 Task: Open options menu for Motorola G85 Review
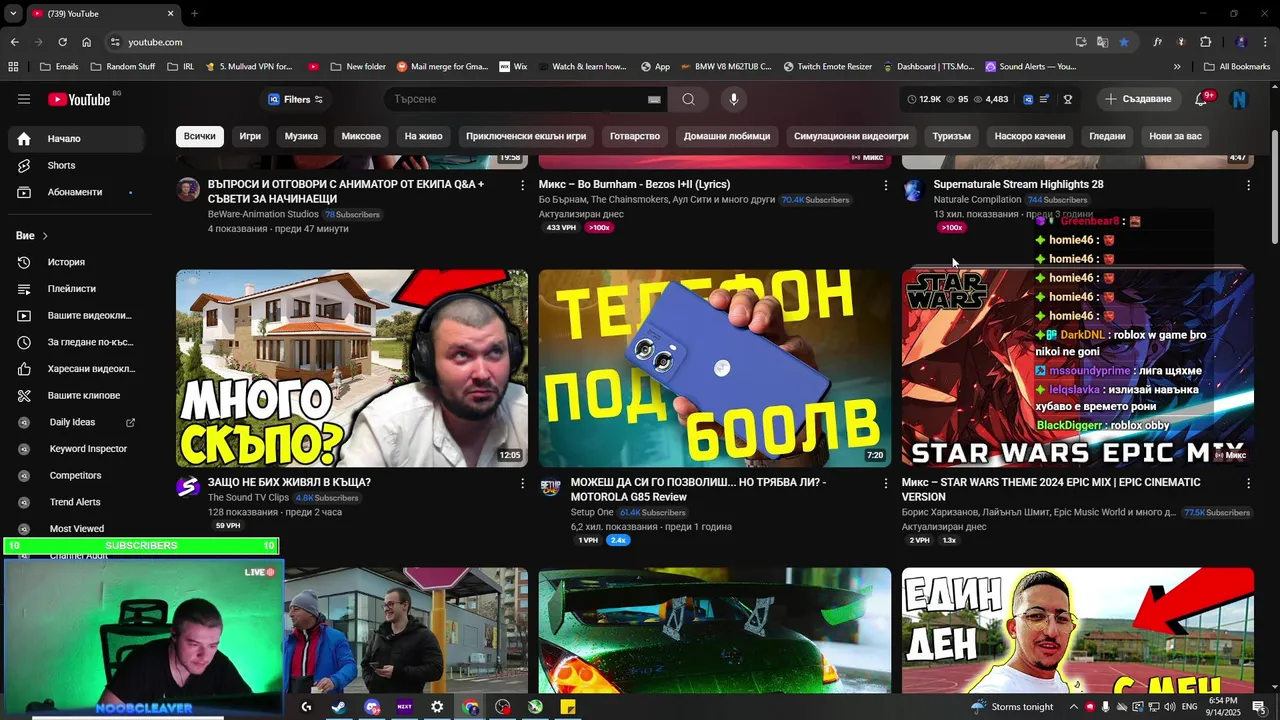click(x=885, y=483)
